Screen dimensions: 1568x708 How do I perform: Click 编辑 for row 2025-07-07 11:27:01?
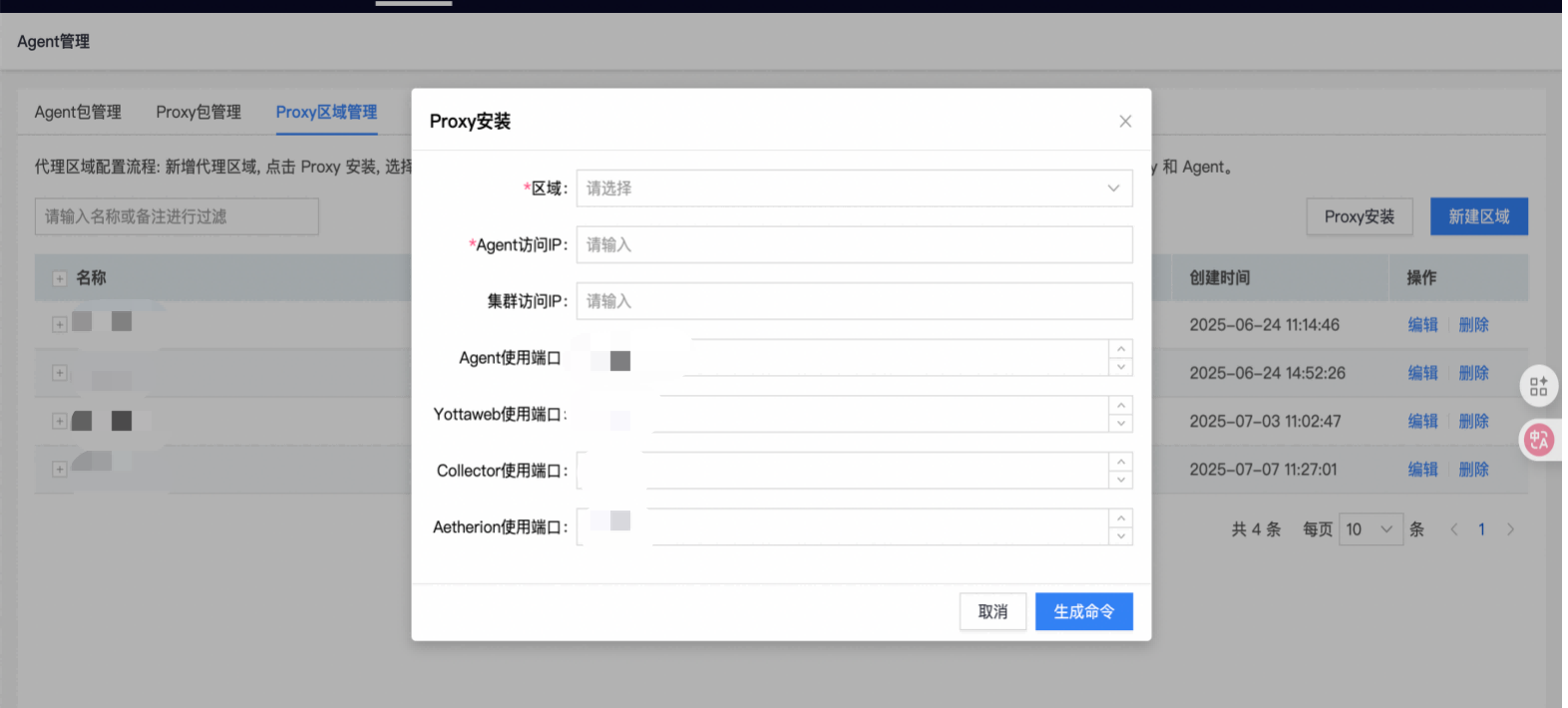coord(1422,470)
